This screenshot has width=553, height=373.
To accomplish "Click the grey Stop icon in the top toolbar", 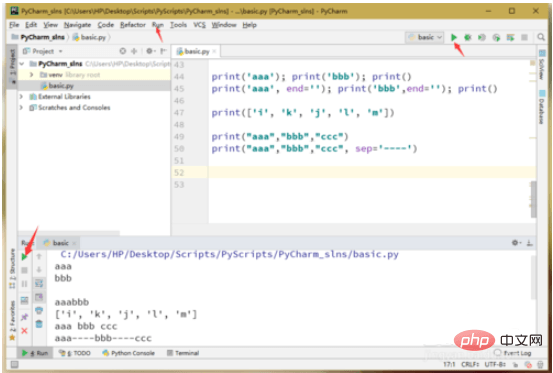I will click(x=524, y=37).
